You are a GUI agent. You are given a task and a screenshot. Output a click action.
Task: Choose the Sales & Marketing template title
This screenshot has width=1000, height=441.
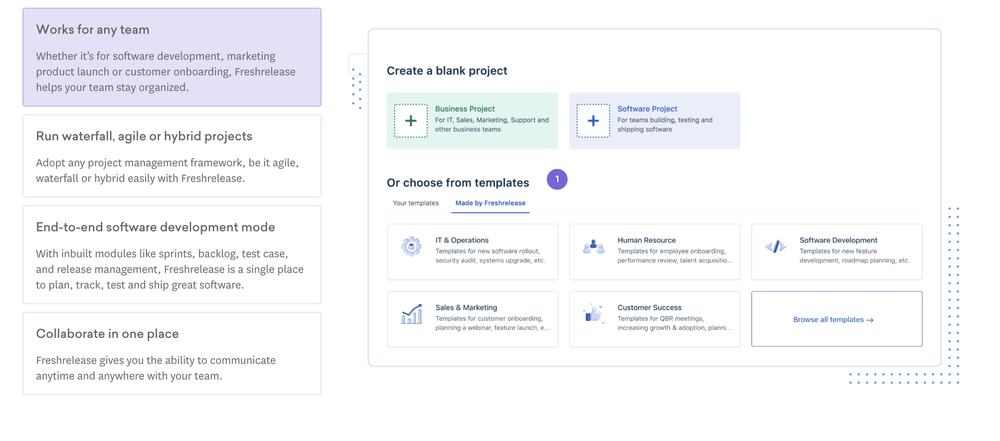coord(466,308)
